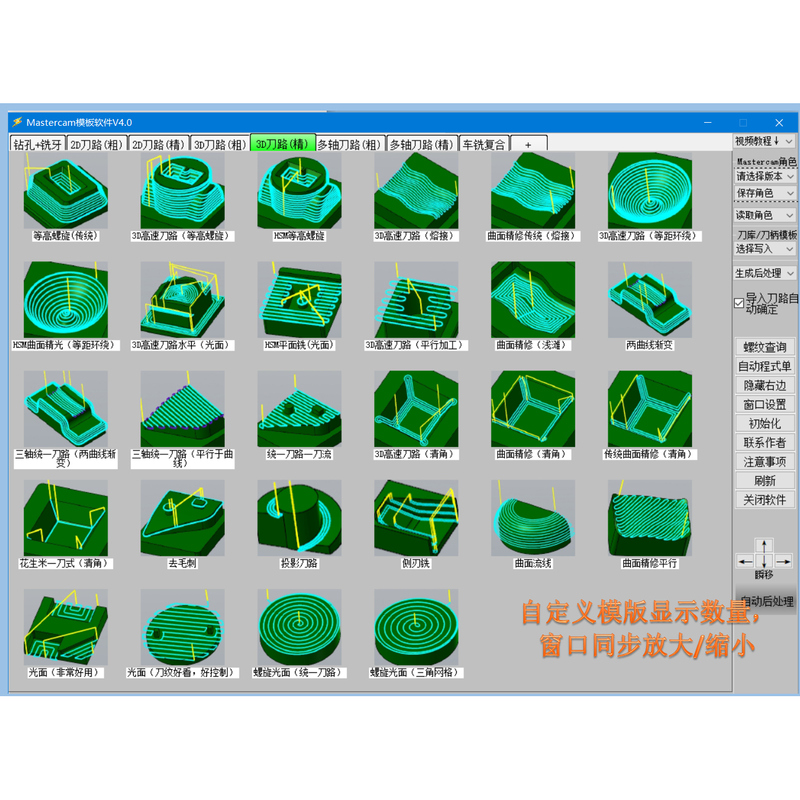The height and width of the screenshot is (800, 800).
Task: Select the 3D高速刀路(清角) template
Action: 416,409
